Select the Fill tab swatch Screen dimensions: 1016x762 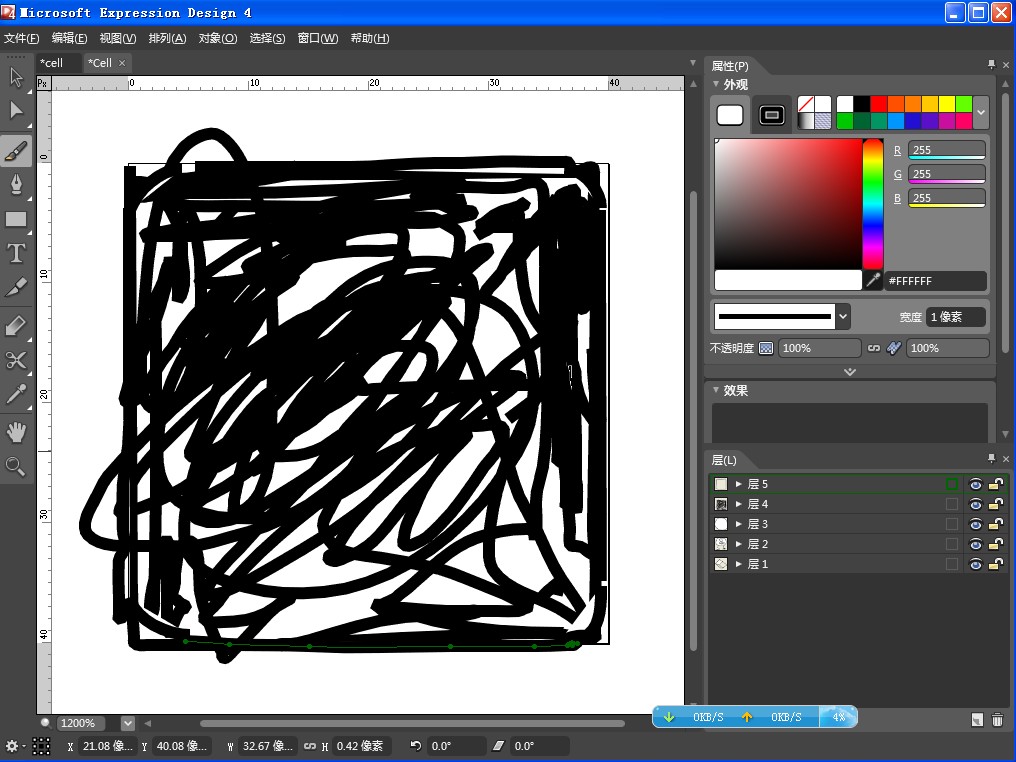click(730, 115)
